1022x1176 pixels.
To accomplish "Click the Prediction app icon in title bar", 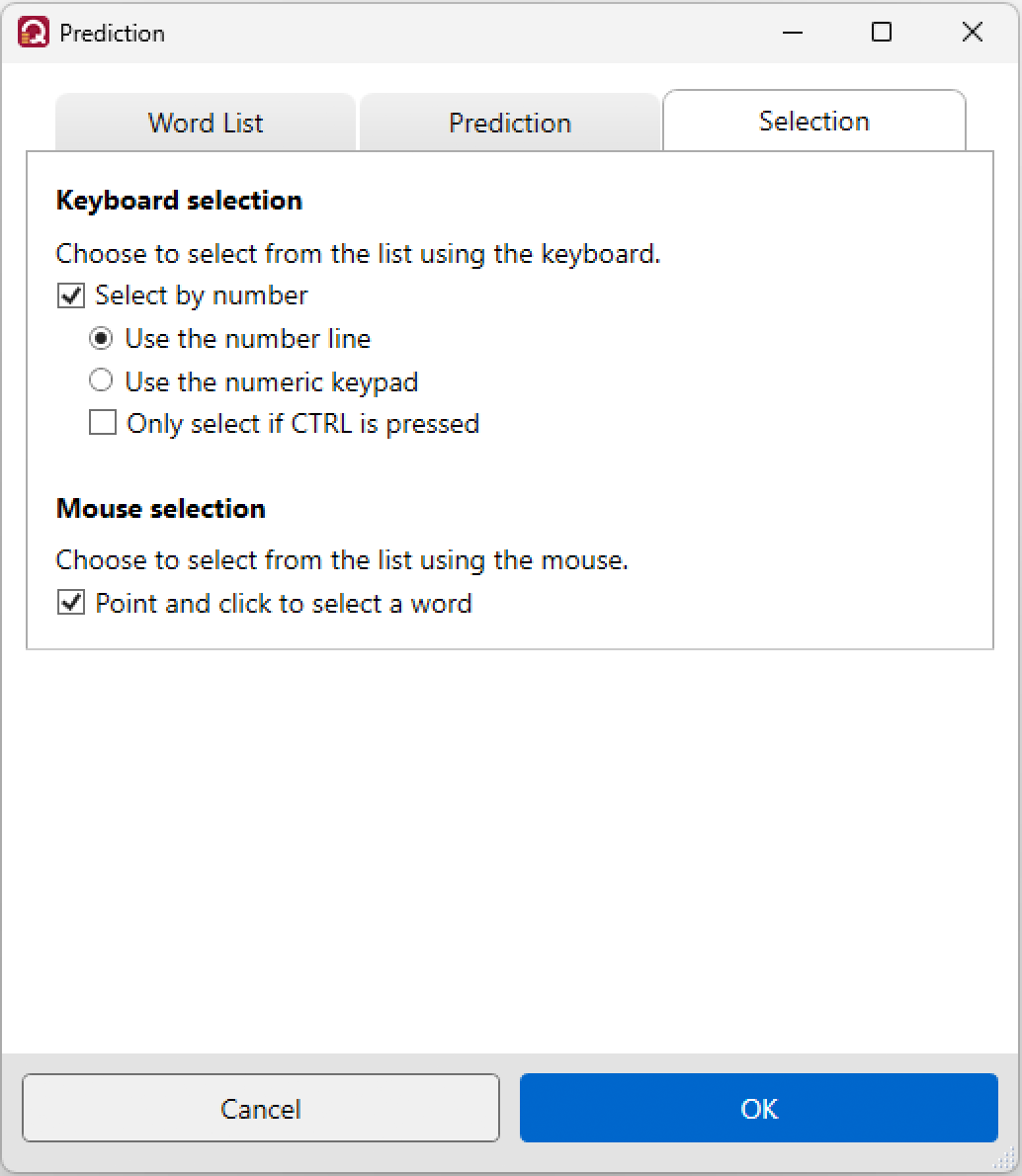I will [x=33, y=33].
